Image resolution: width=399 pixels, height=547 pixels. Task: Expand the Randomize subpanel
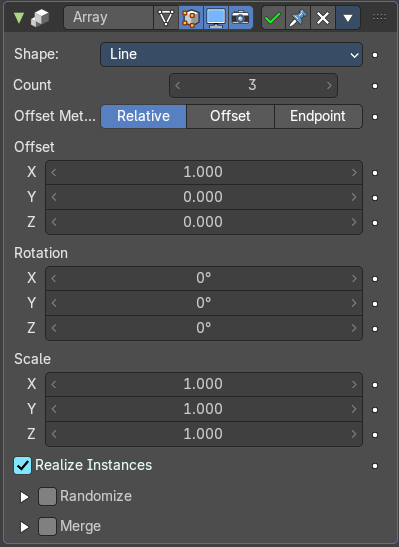click(24, 497)
